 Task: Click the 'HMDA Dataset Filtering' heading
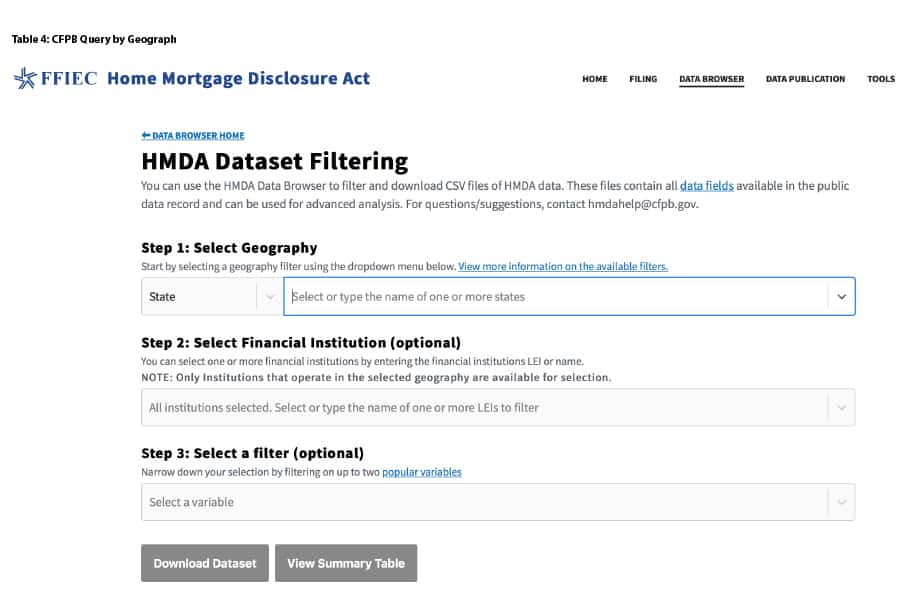(x=274, y=161)
